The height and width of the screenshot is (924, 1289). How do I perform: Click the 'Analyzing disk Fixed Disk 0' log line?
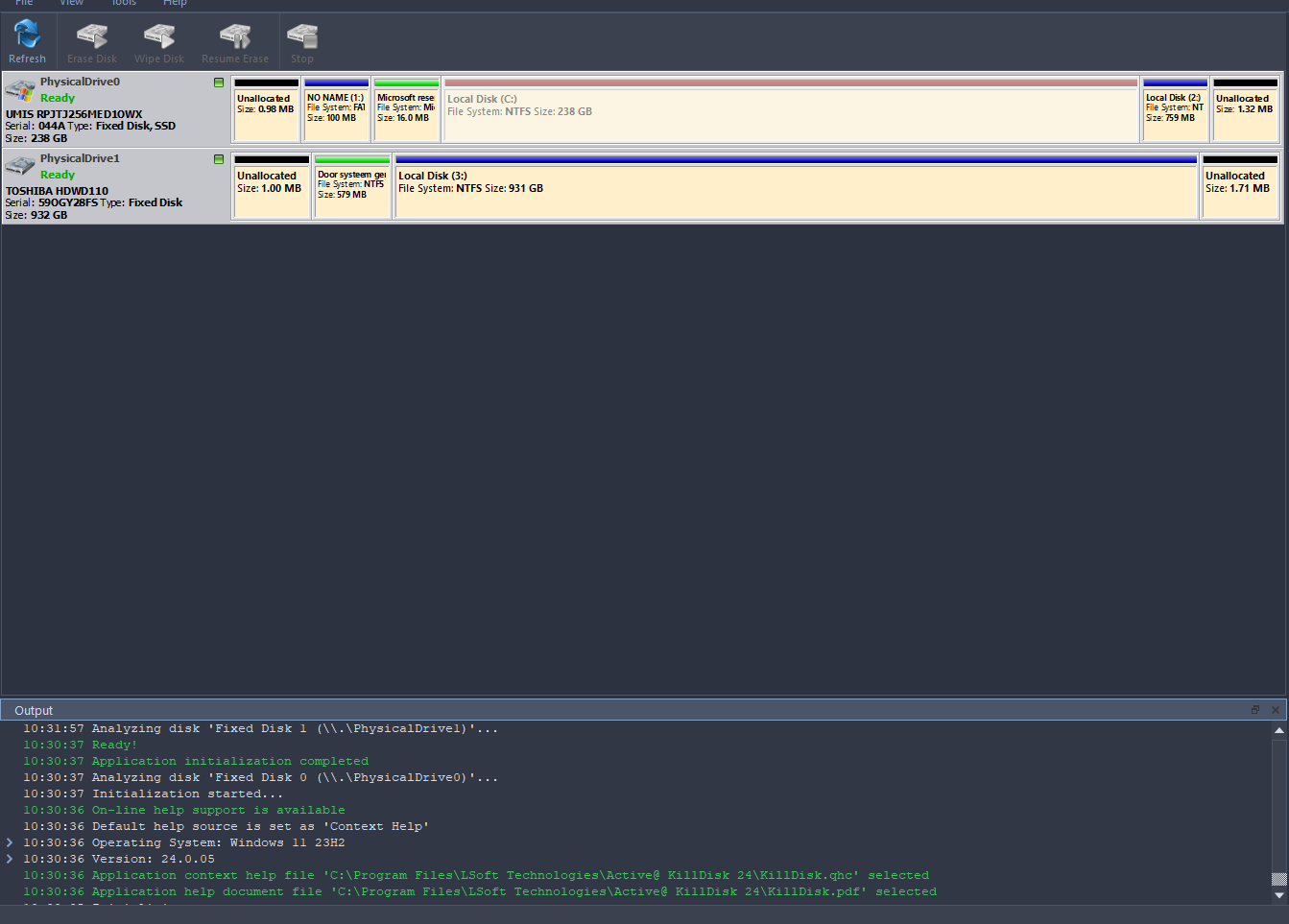pos(261,777)
